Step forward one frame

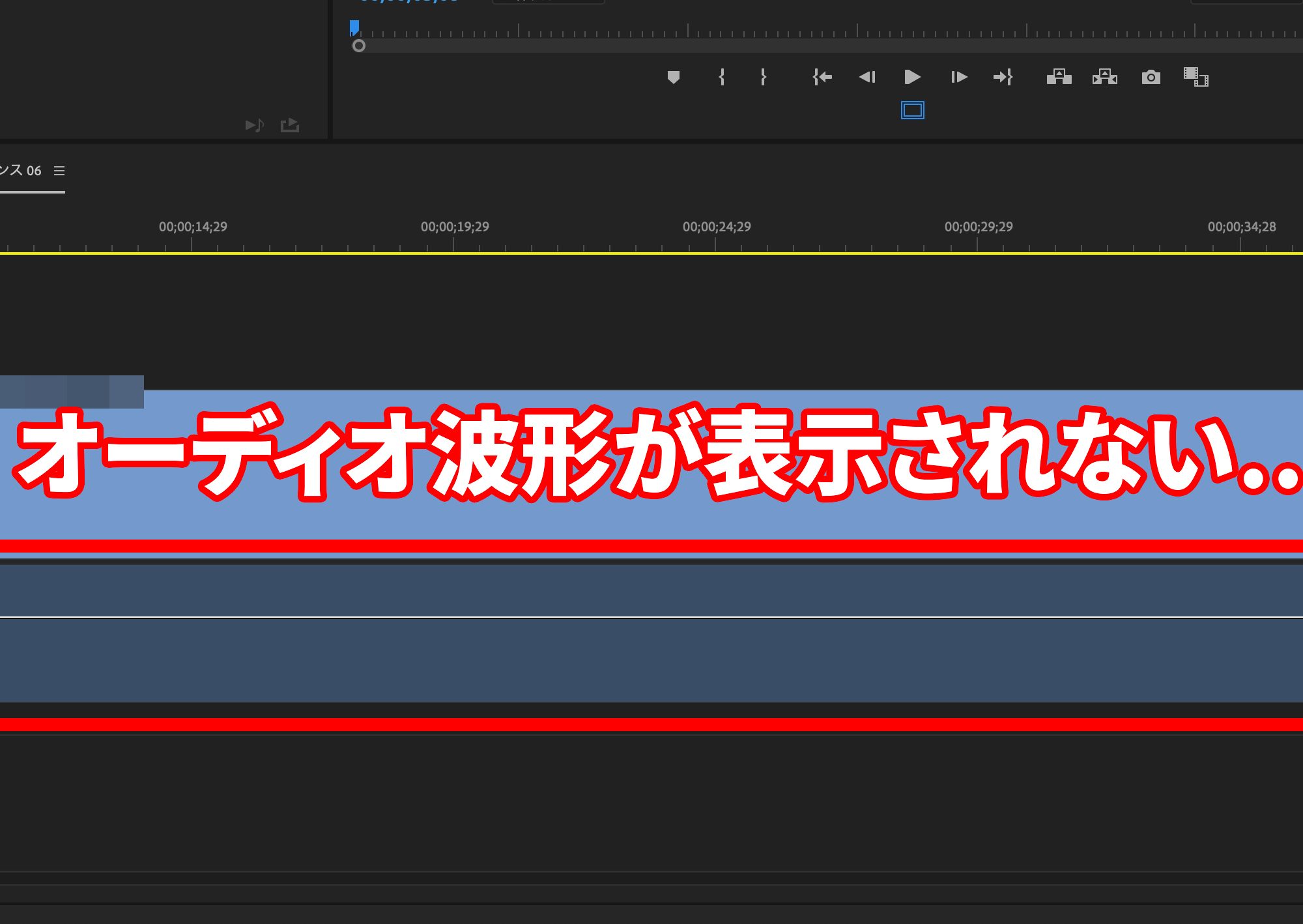point(959,78)
